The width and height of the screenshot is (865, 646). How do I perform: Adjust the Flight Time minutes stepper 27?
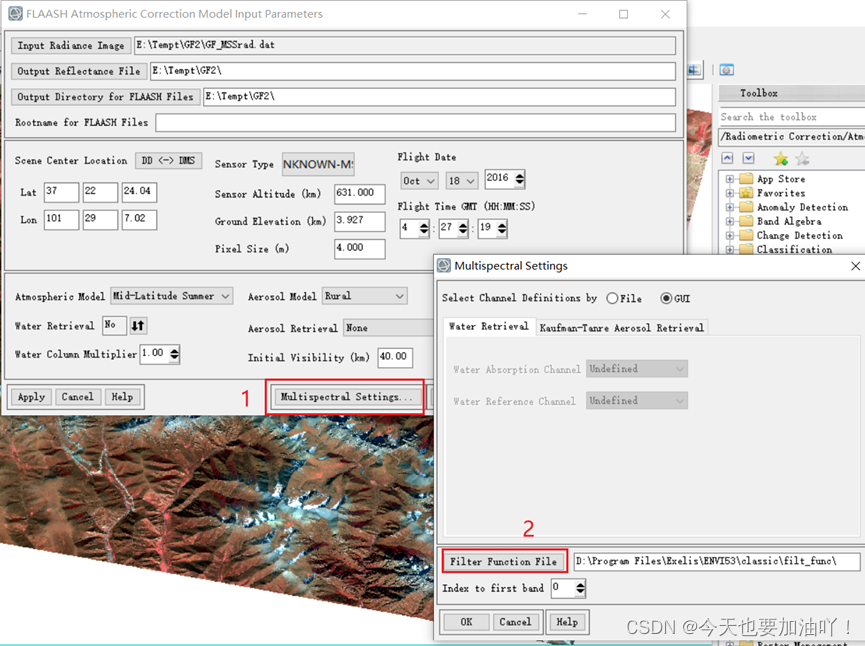point(463,228)
